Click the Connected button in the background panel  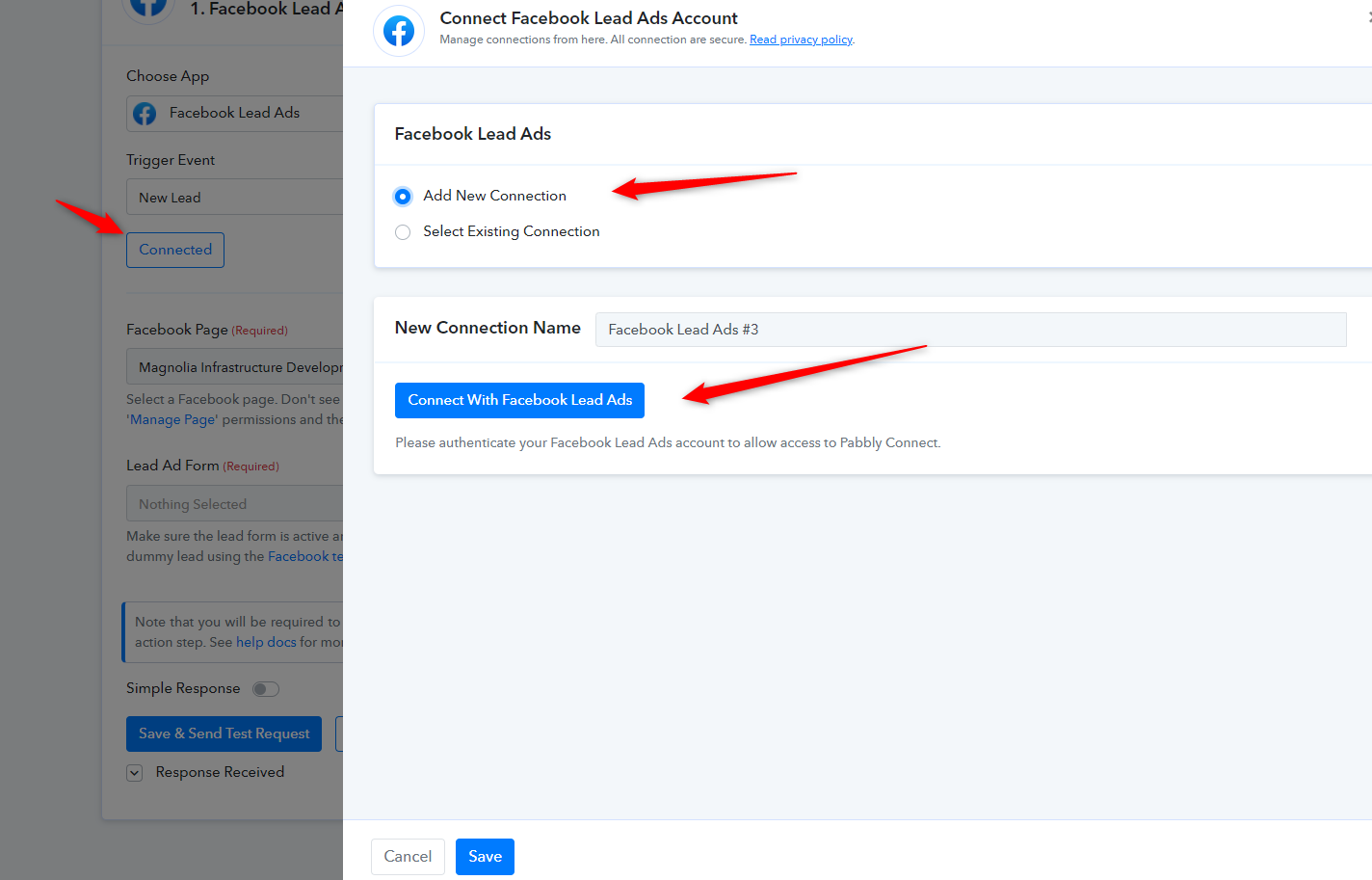175,250
